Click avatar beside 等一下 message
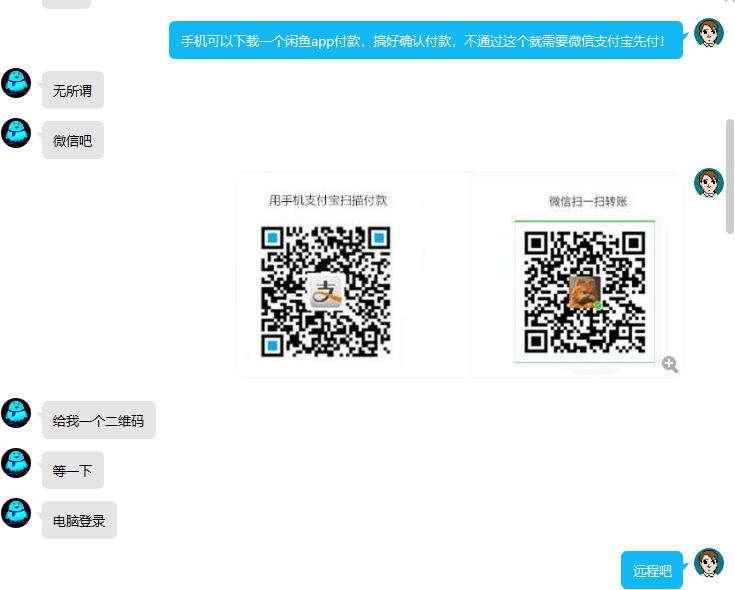 click(x=16, y=463)
